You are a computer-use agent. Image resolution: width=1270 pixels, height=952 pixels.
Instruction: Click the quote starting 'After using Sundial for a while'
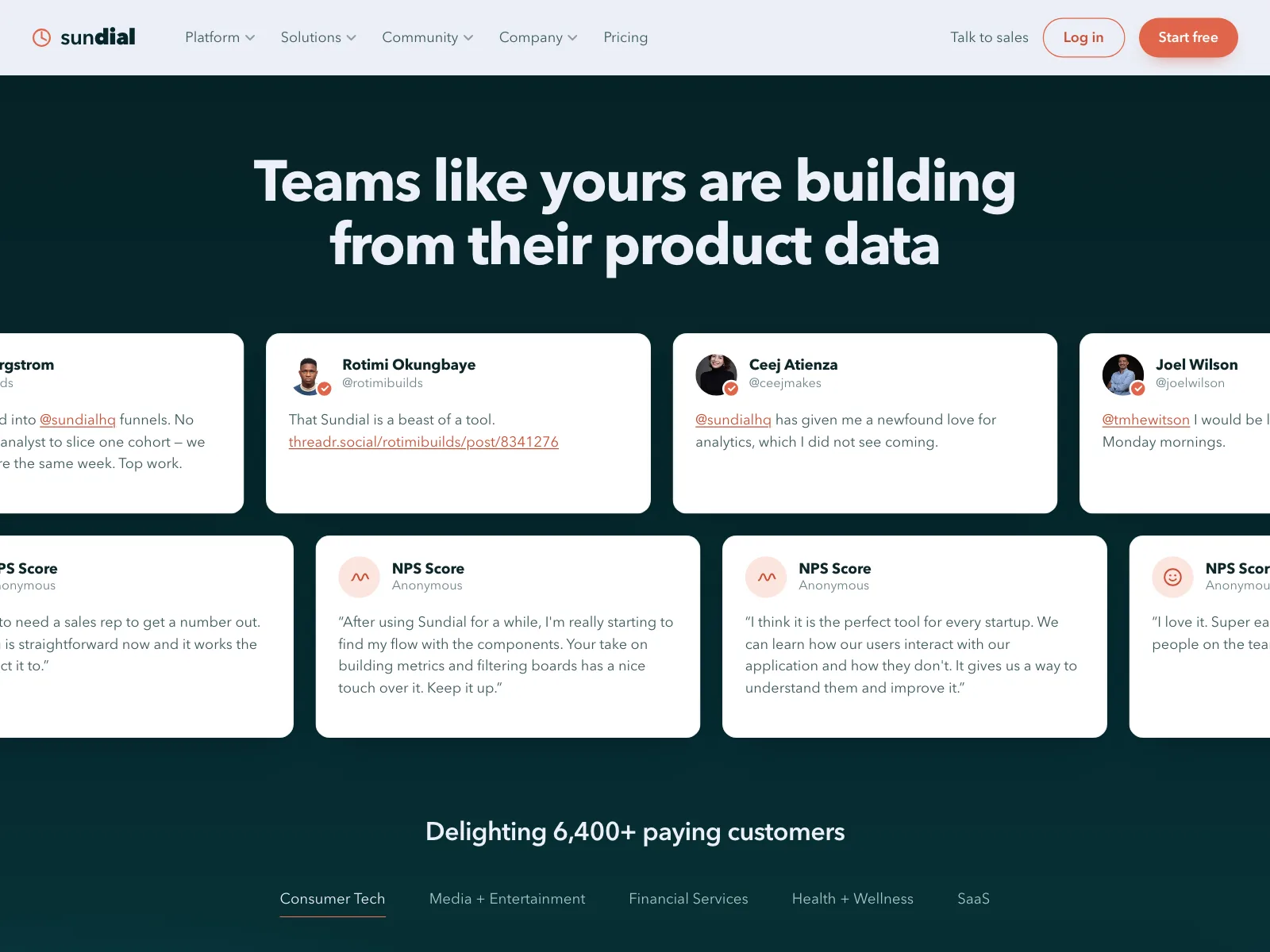pyautogui.click(x=506, y=655)
